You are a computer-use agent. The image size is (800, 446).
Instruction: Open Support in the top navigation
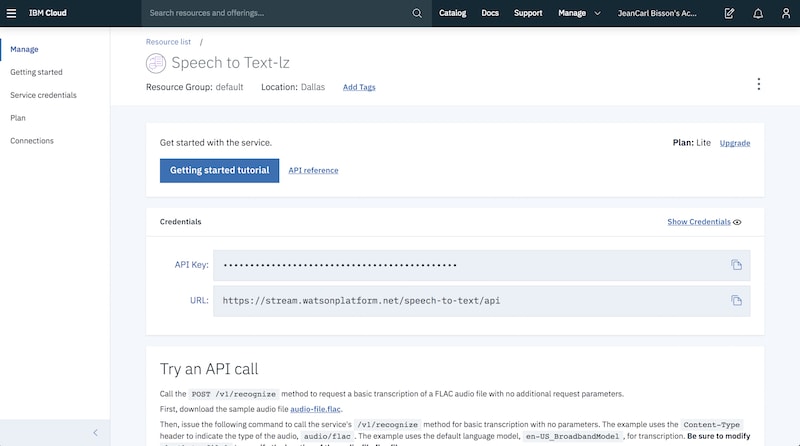click(528, 13)
